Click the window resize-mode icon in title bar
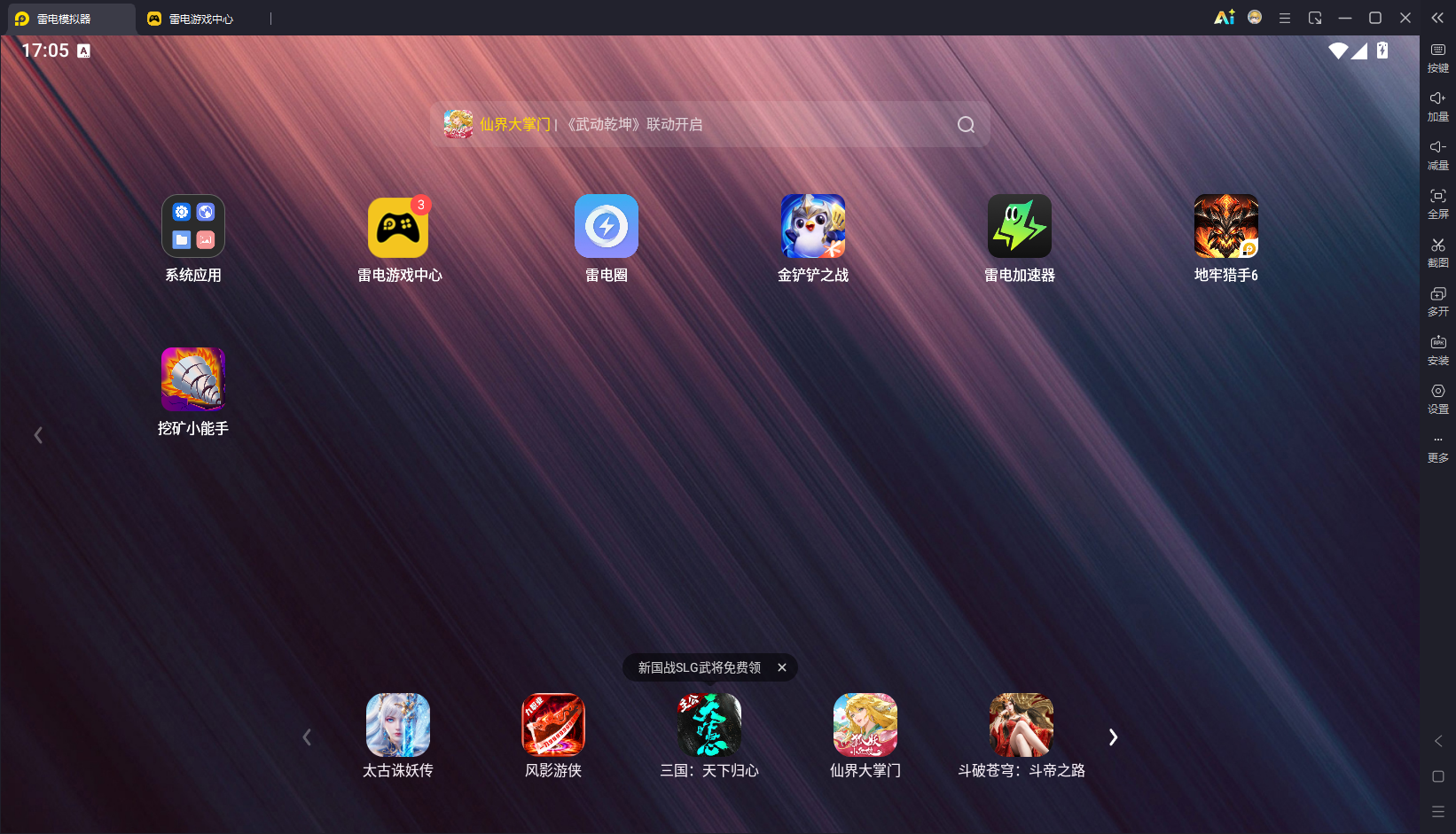This screenshot has height=834, width=1456. [1315, 18]
